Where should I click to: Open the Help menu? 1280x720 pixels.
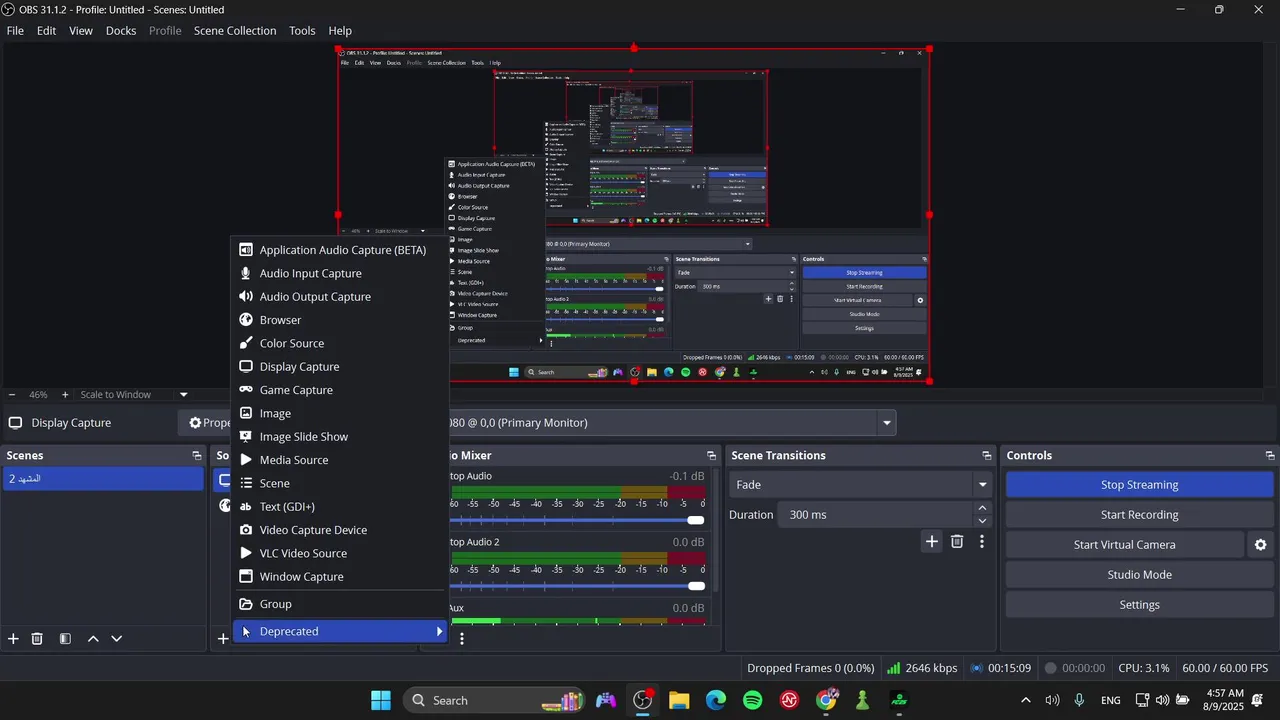pos(340,31)
